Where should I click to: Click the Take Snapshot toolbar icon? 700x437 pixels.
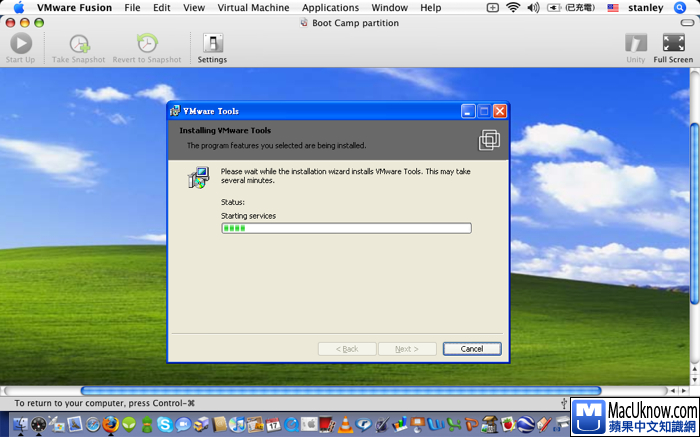click(79, 47)
